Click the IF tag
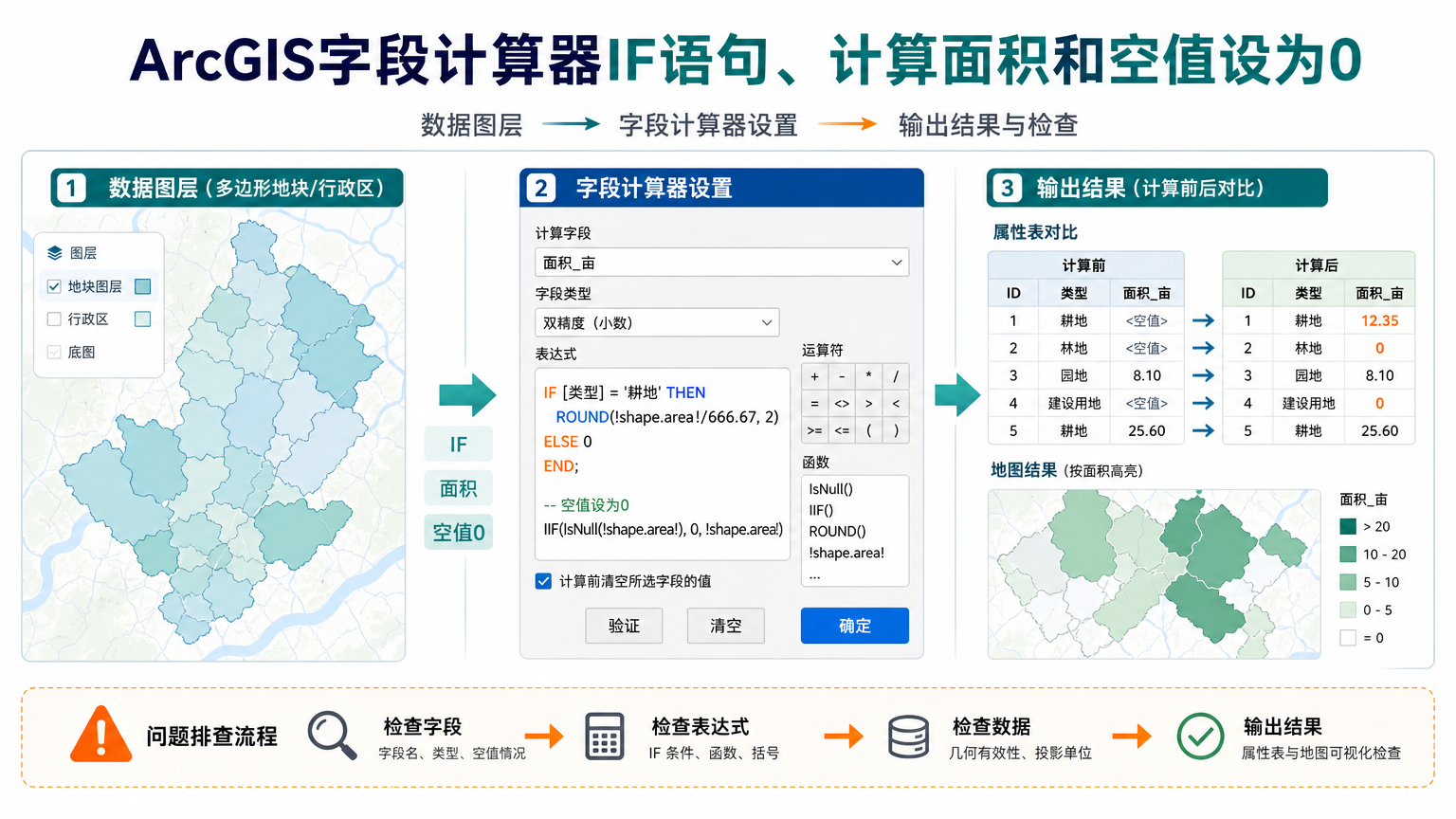 459,444
